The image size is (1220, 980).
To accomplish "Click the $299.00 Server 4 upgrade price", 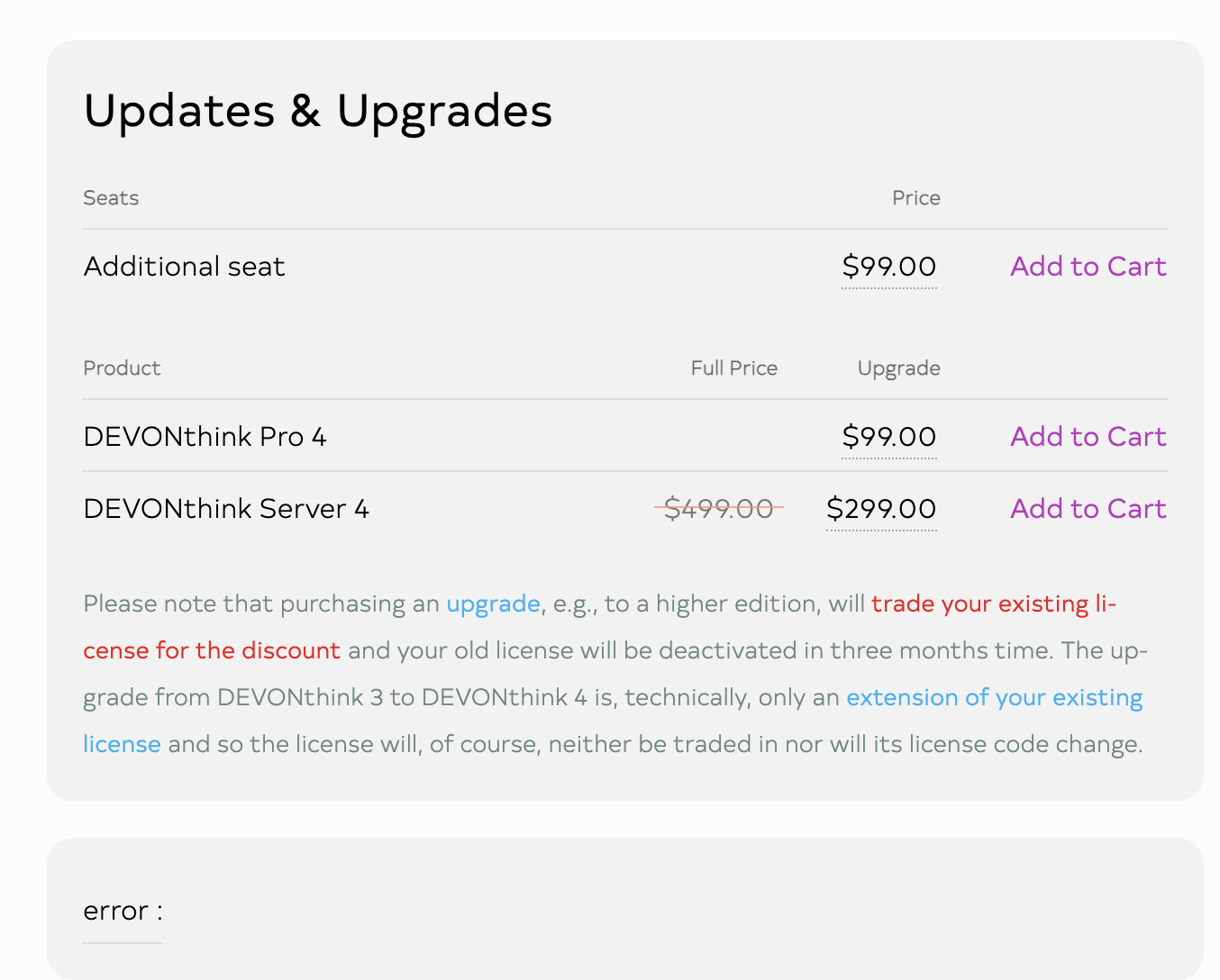I will (881, 509).
